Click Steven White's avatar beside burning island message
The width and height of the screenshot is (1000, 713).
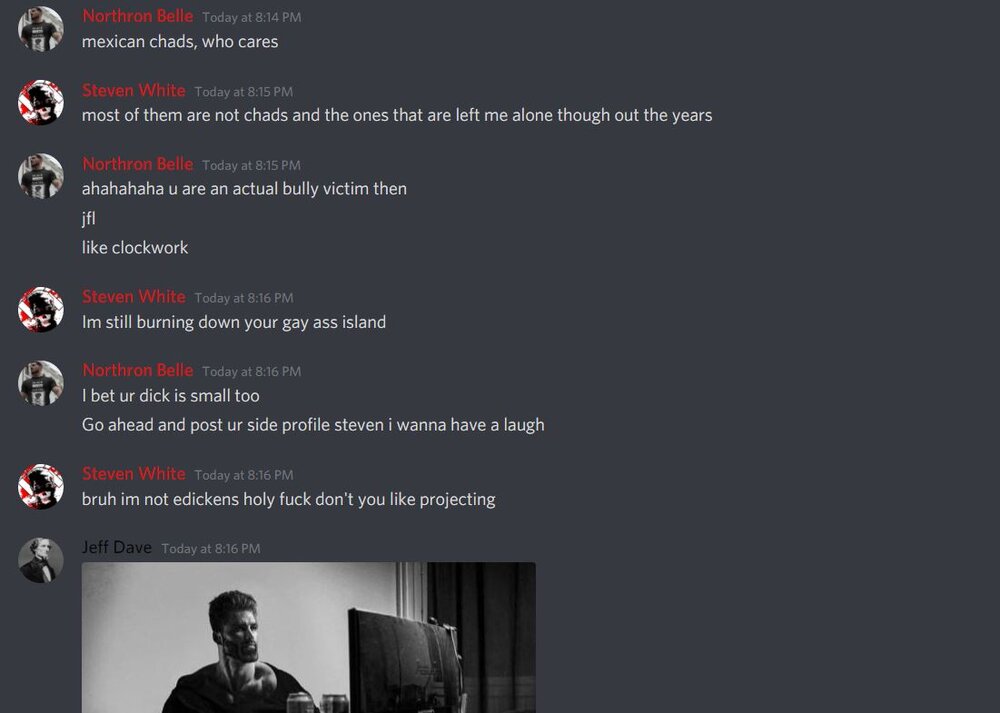pyautogui.click(x=41, y=309)
